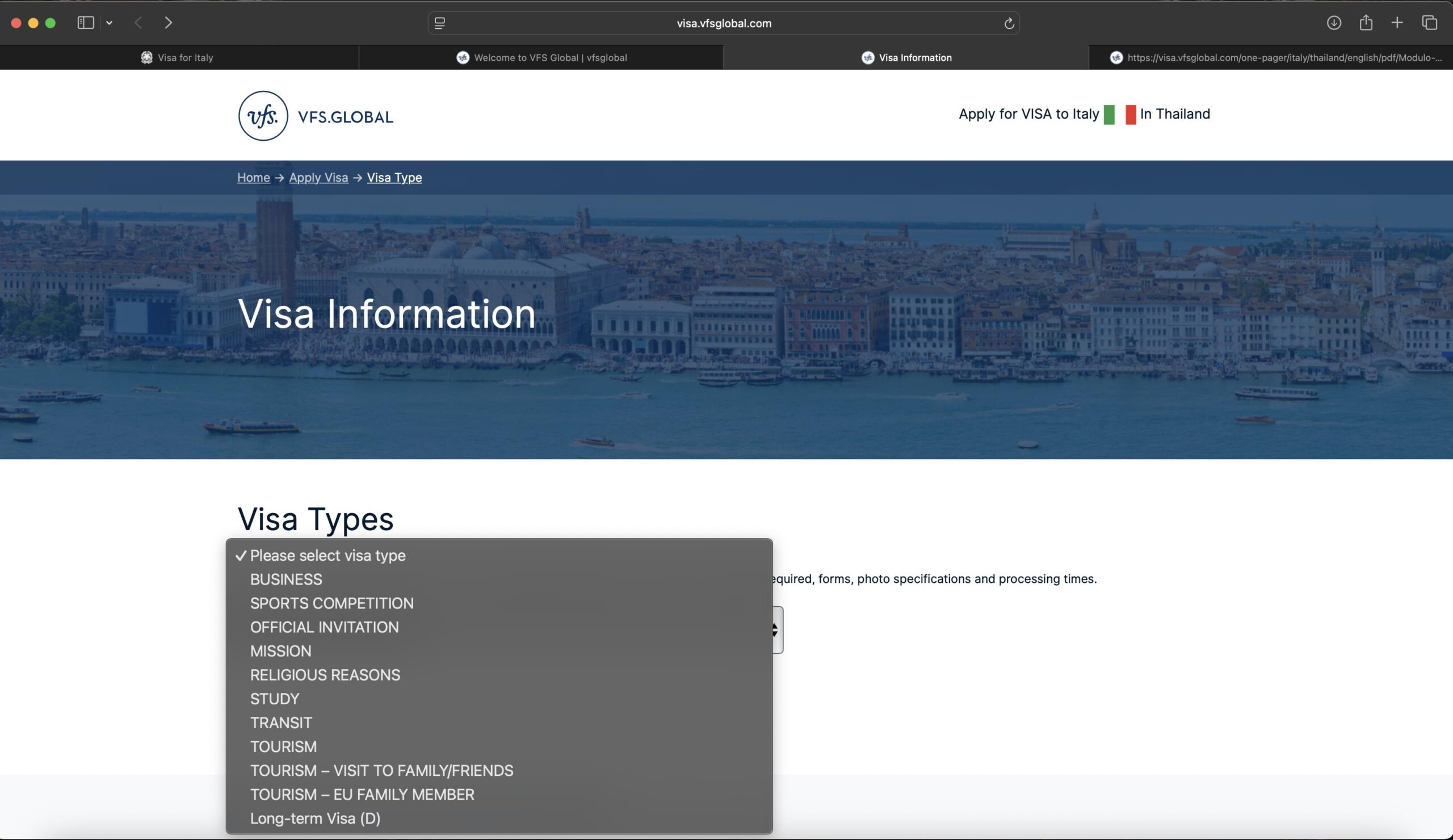This screenshot has height=840, width=1453.
Task: Select the STUDY visa type
Action: click(x=275, y=699)
